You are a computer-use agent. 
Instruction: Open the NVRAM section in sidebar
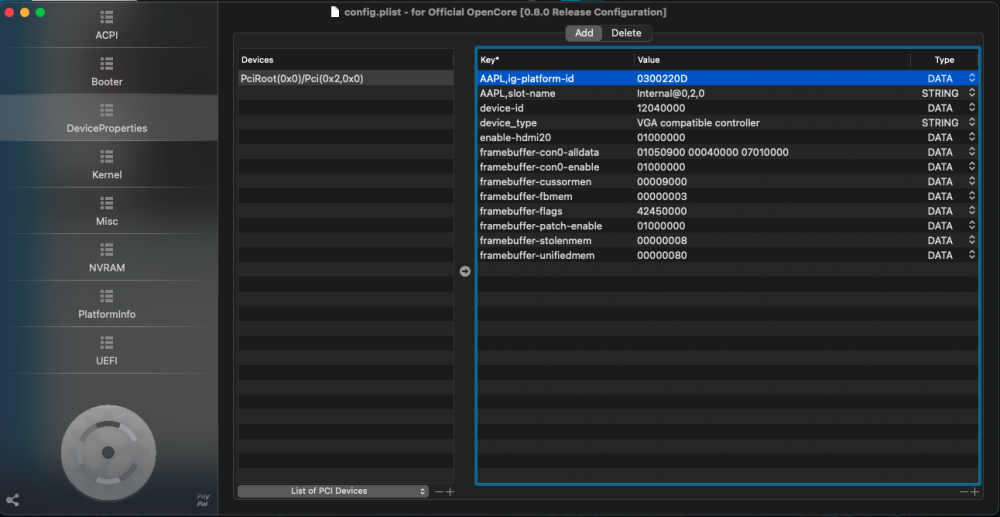click(107, 258)
